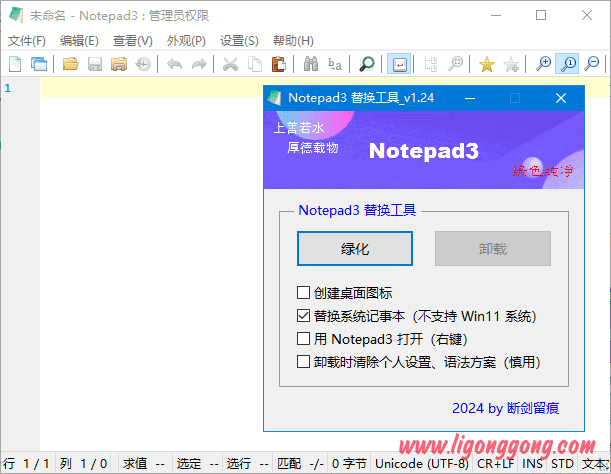Toggle word wrap toolbar button

(399, 64)
